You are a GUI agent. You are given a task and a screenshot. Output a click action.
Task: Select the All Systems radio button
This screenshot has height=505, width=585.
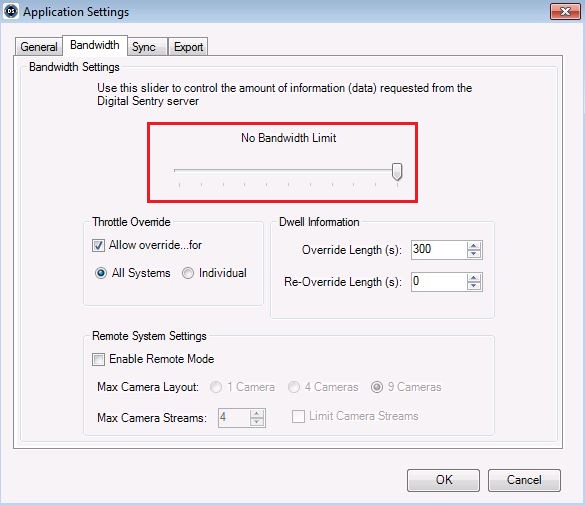101,273
